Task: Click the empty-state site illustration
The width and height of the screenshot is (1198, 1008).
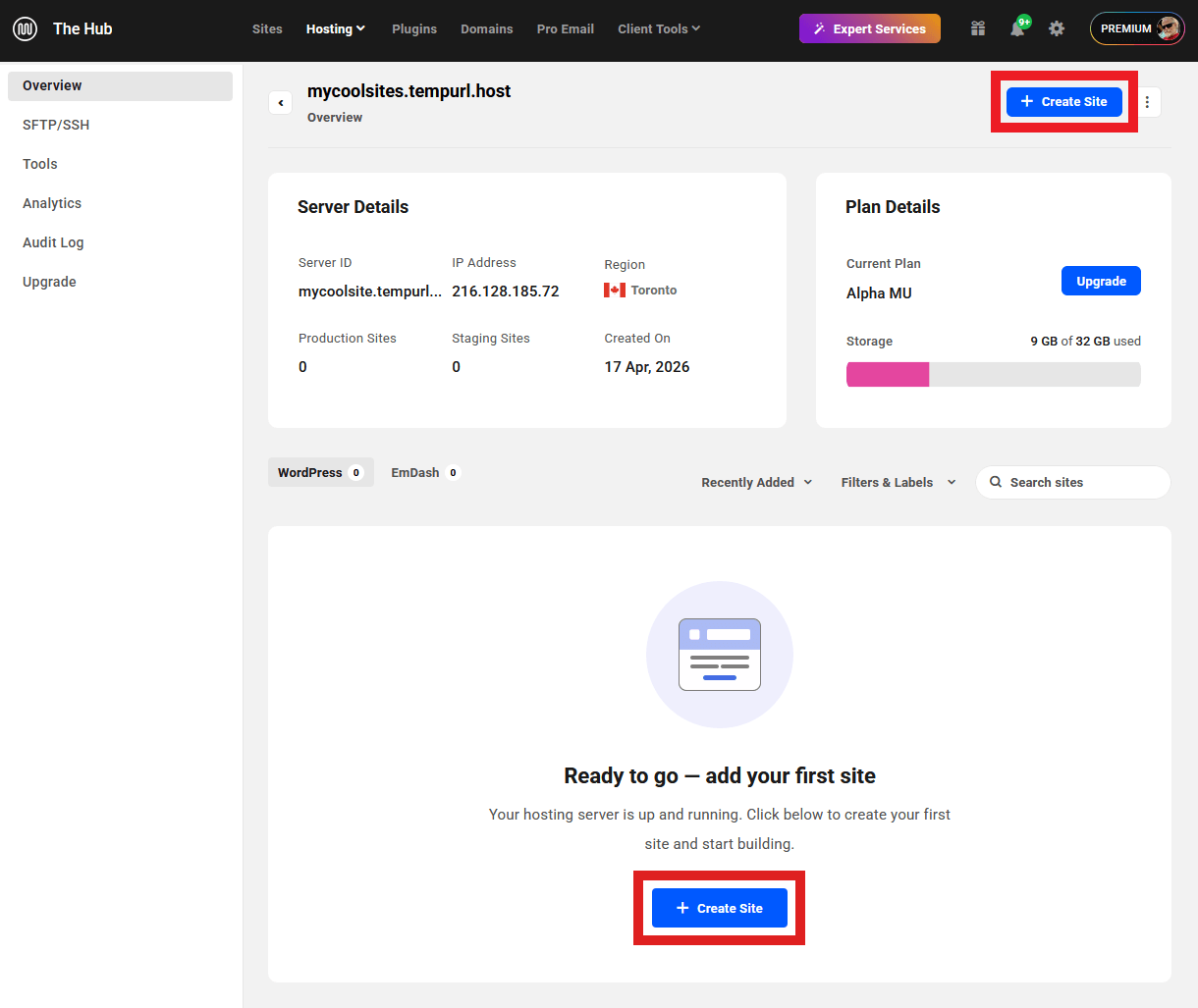Action: click(720, 655)
